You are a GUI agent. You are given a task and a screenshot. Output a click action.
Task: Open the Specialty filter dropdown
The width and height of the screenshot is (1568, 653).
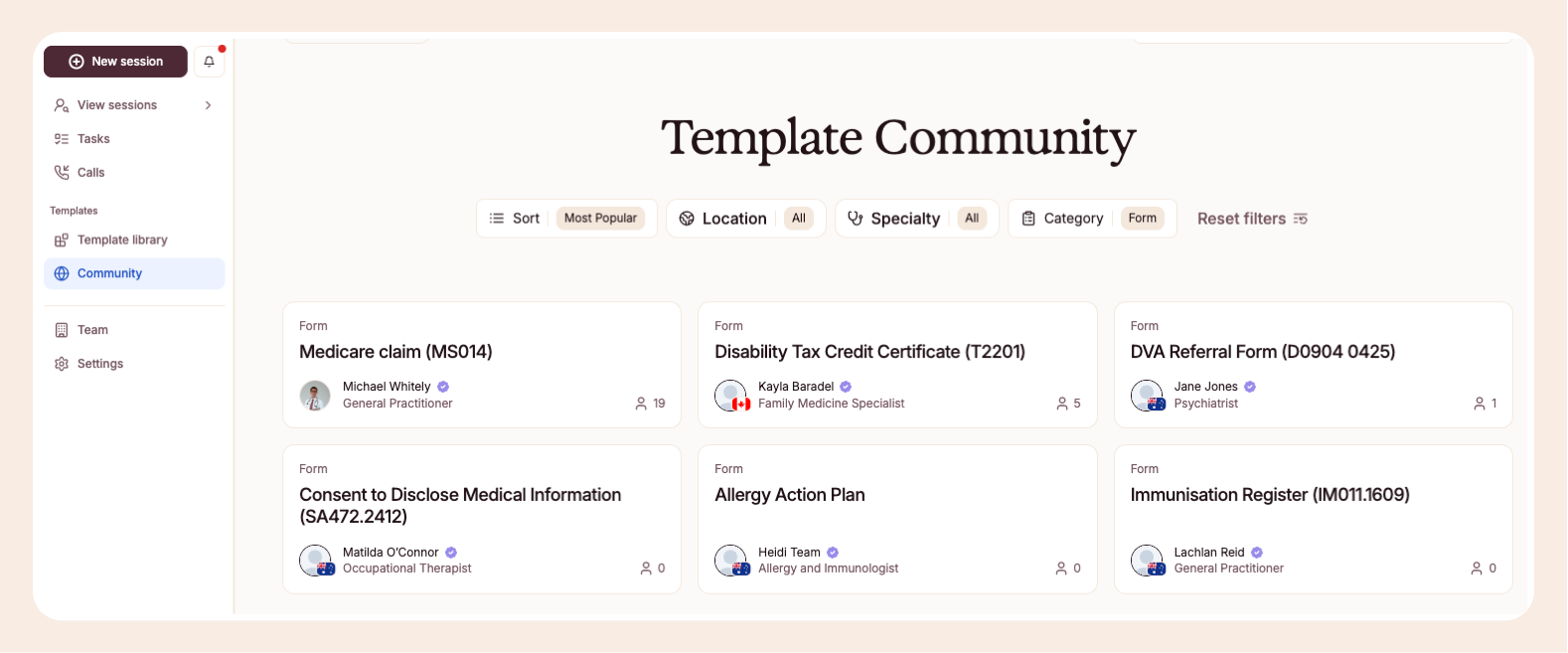click(916, 219)
